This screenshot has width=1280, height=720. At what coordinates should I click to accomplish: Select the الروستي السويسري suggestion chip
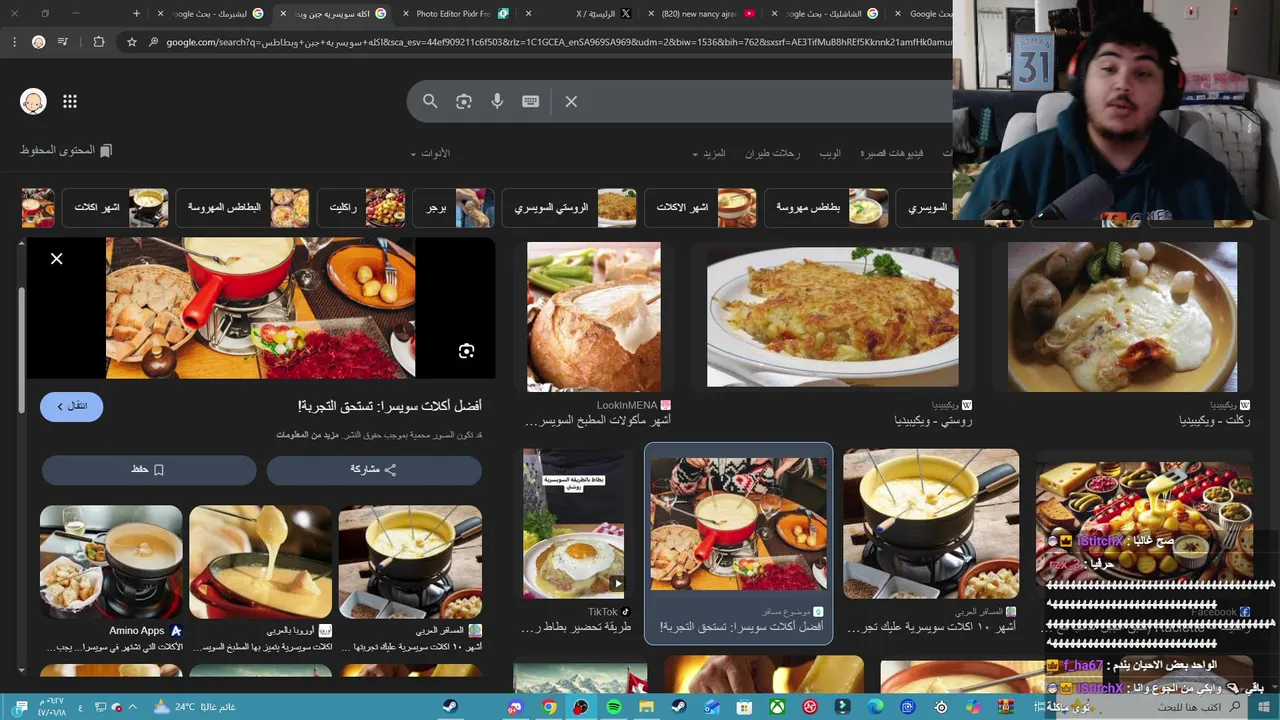tap(570, 208)
